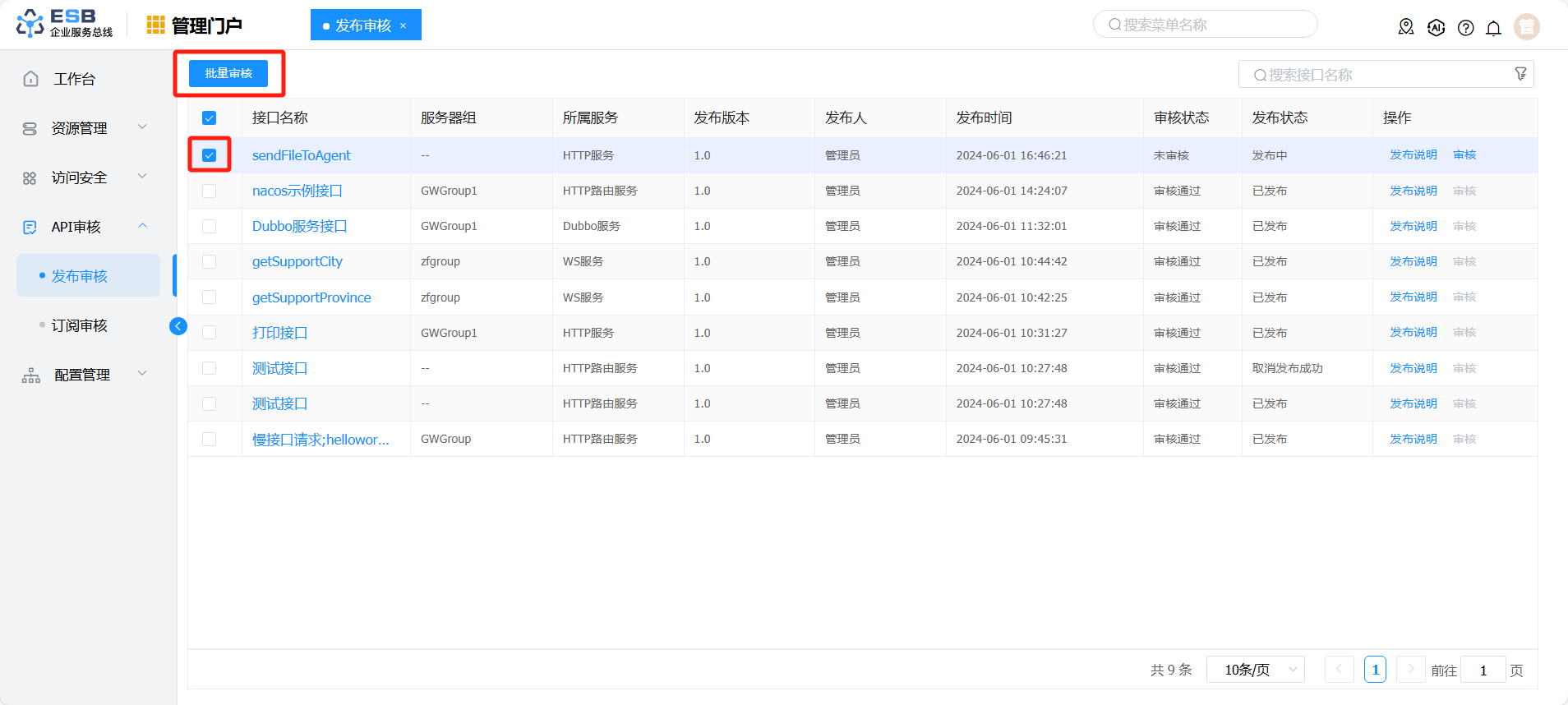The height and width of the screenshot is (705, 1568).
Task: Close the 发布审核 tab
Action: point(404,25)
